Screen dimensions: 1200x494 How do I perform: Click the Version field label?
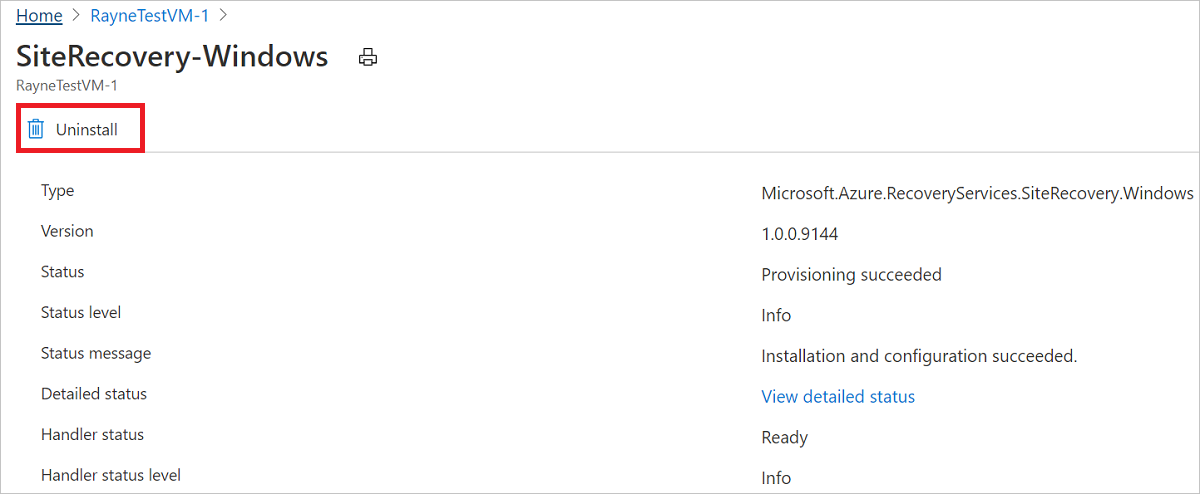click(x=67, y=231)
